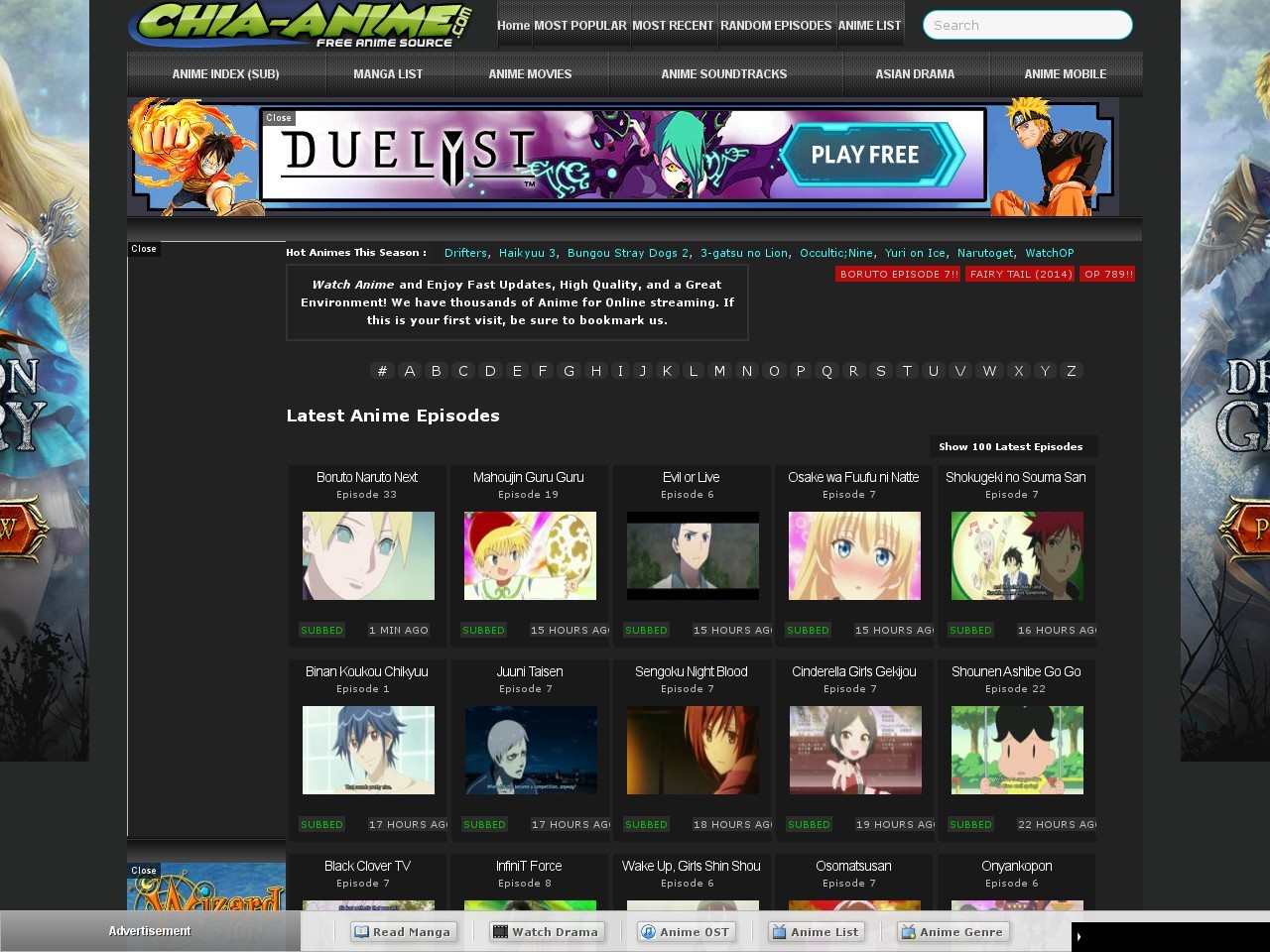Screen dimensions: 1270x952
Task: Open Shokugeki no Souma San thumbnail
Action: pos(1017,555)
